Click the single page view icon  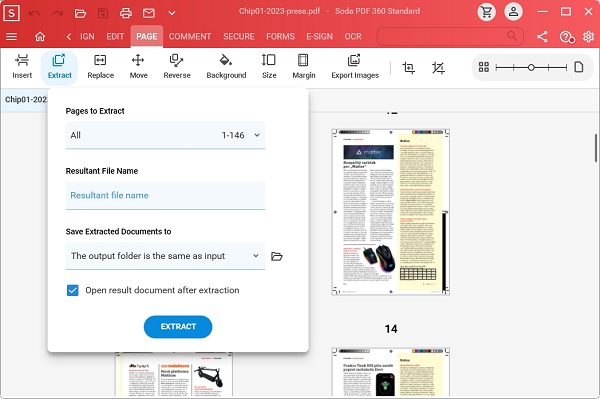tap(579, 67)
